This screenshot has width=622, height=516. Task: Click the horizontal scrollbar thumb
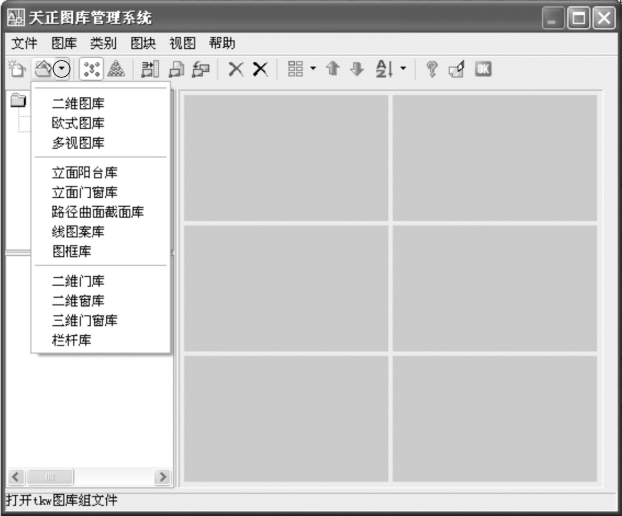[50, 476]
